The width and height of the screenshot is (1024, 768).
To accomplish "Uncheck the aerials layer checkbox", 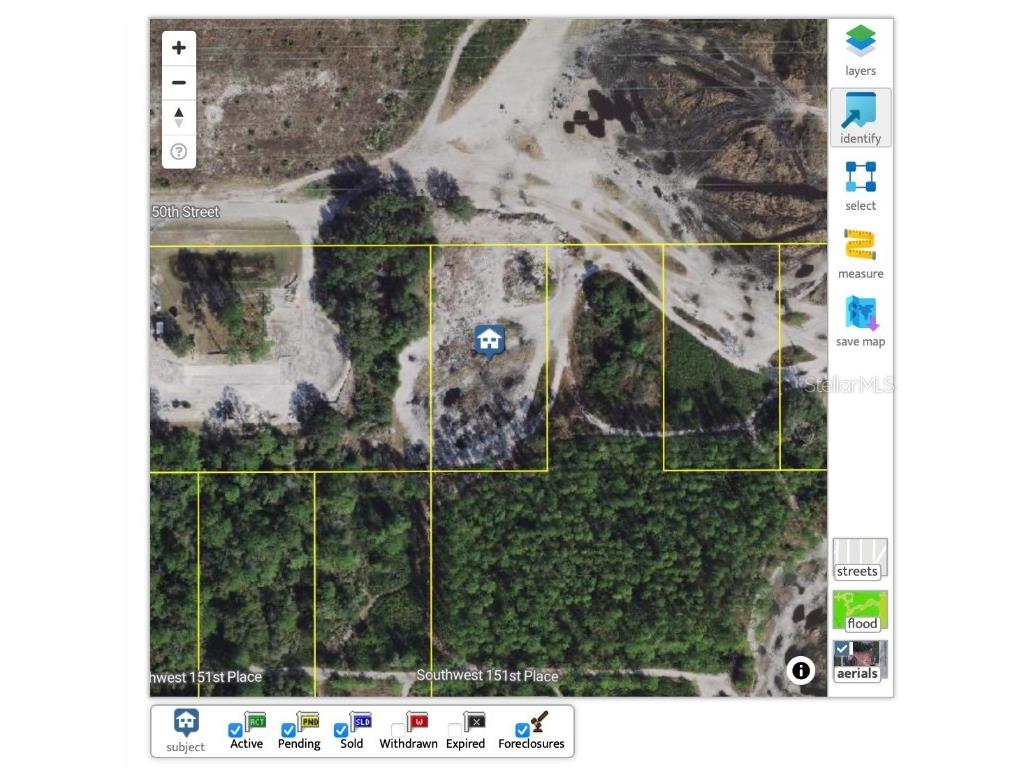I will pyautogui.click(x=841, y=648).
